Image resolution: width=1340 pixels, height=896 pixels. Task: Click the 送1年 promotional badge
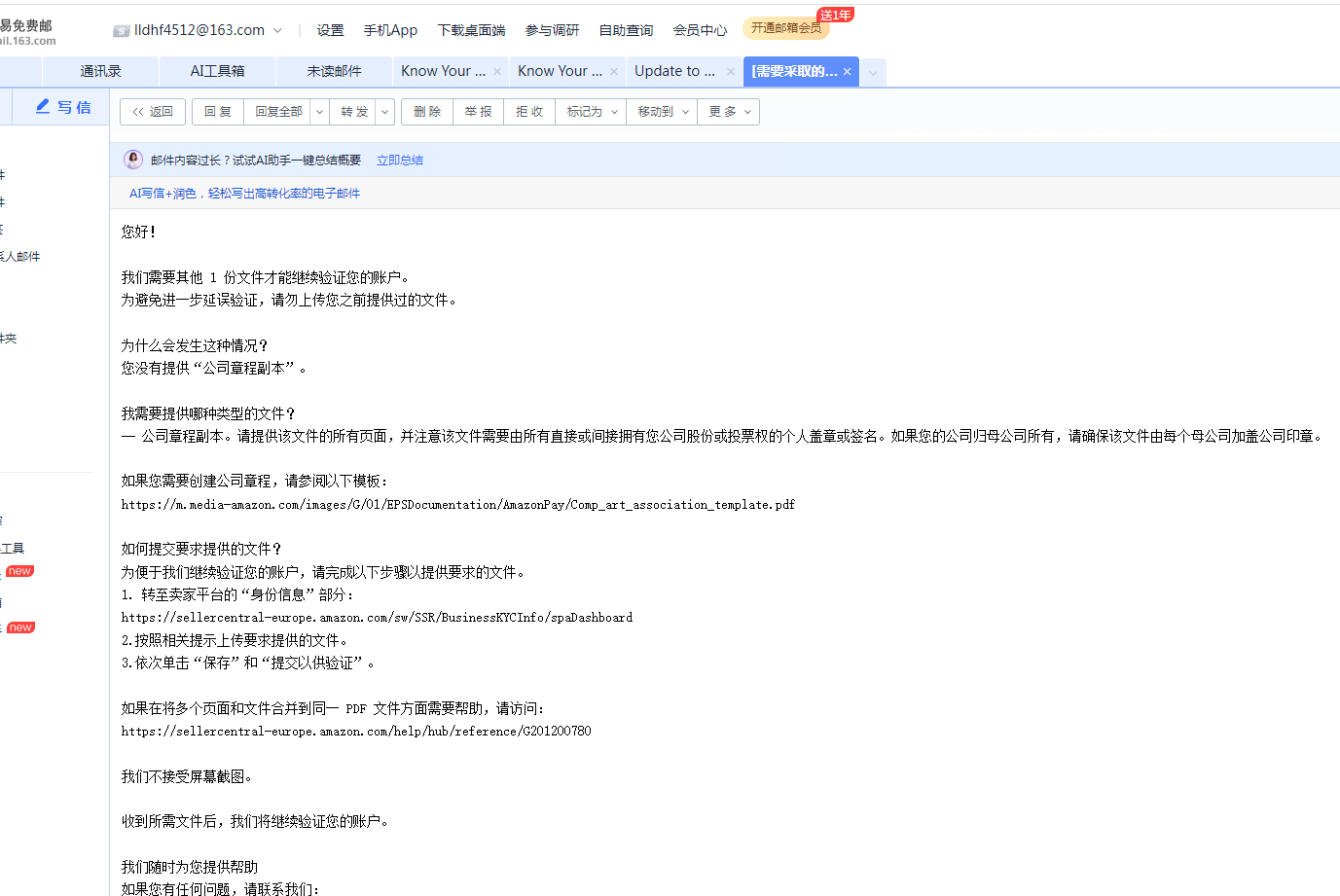click(835, 15)
